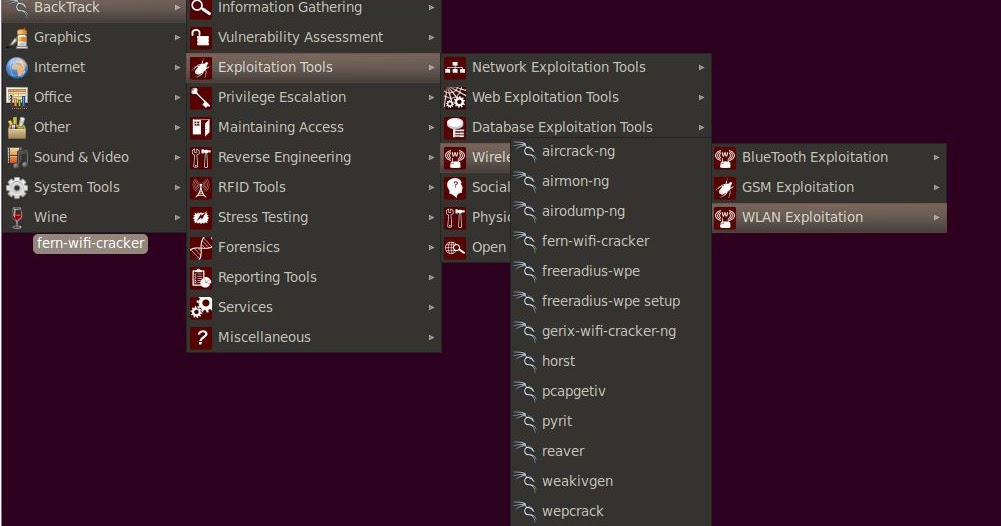
Task: Launch airodump-ng from the list
Action: (x=611, y=211)
